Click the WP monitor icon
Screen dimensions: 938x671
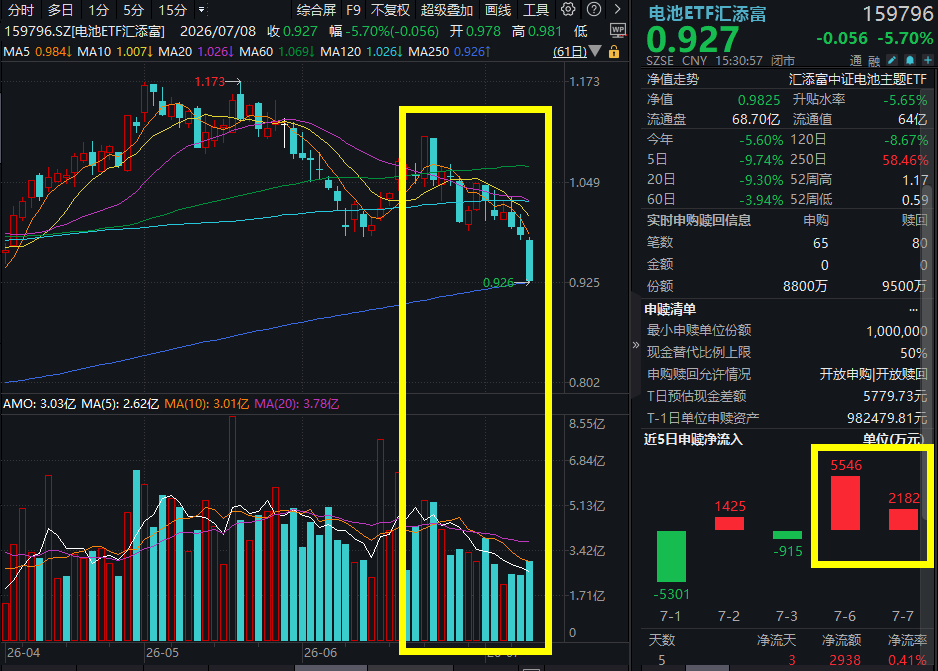tap(617, 30)
